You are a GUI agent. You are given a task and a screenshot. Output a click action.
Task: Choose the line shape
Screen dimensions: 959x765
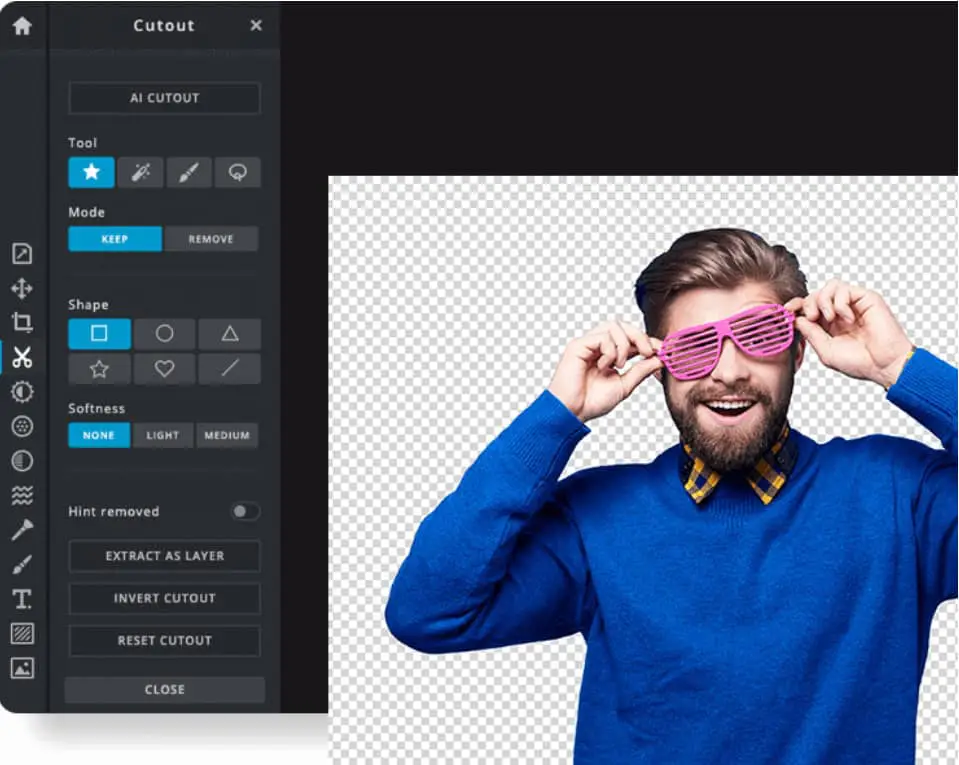click(x=230, y=369)
